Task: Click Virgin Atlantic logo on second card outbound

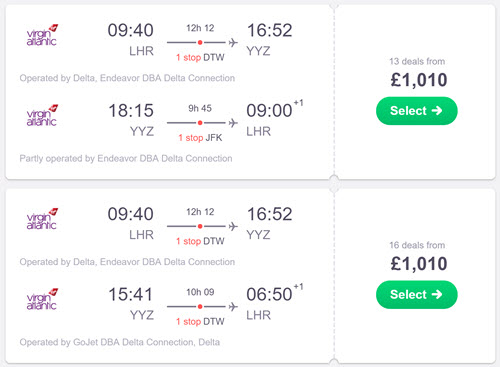Action: tap(42, 219)
